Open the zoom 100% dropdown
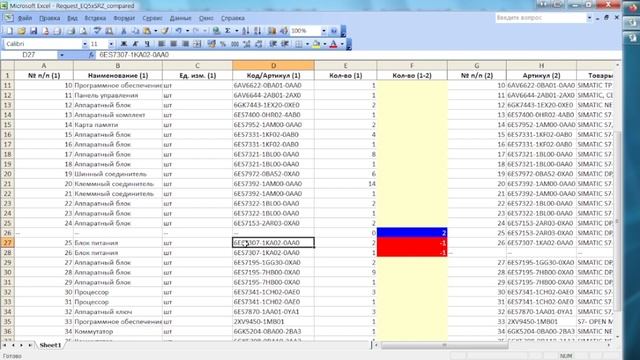 tap(324, 31)
